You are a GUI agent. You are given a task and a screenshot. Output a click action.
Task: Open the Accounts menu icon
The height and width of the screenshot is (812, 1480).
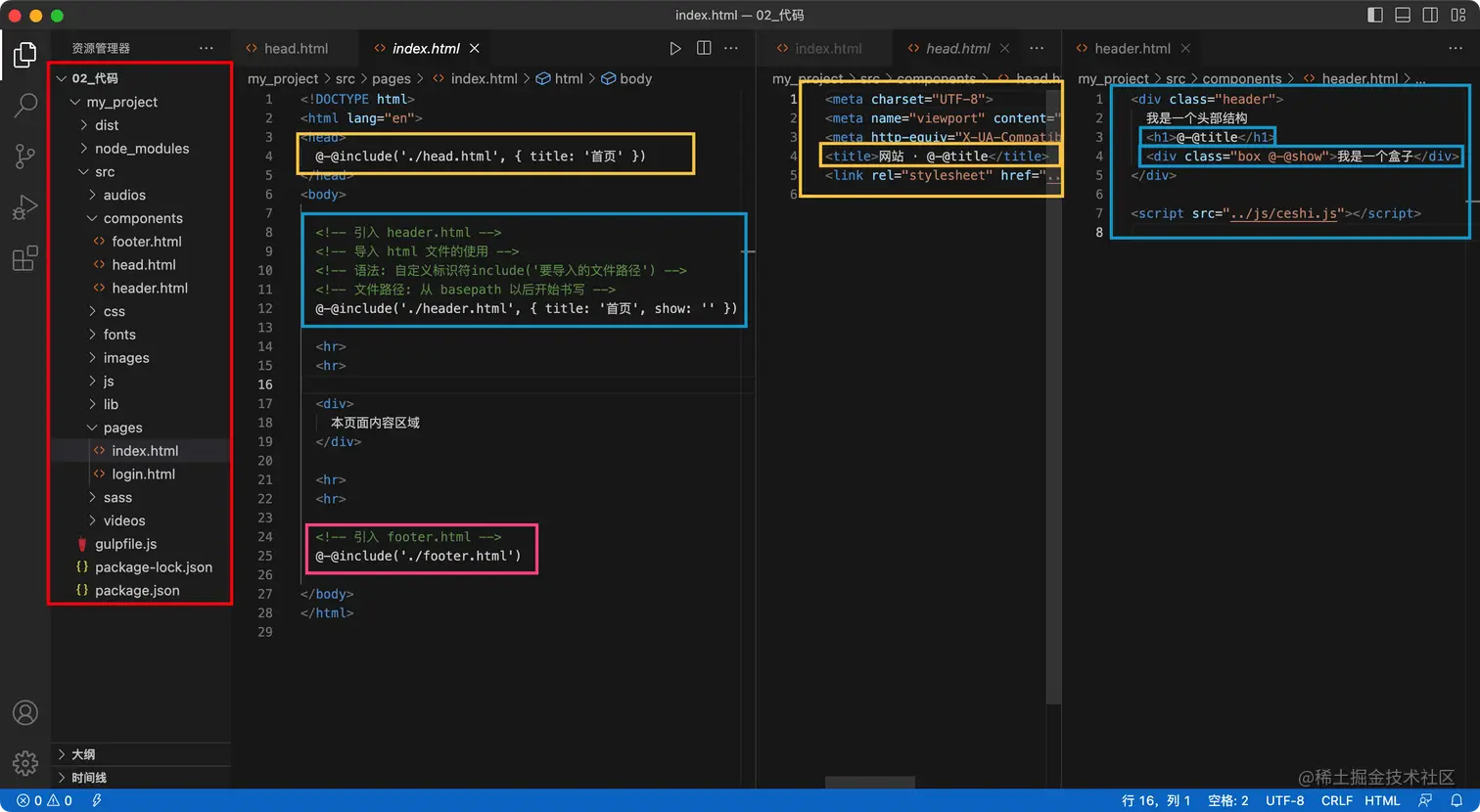[25, 712]
